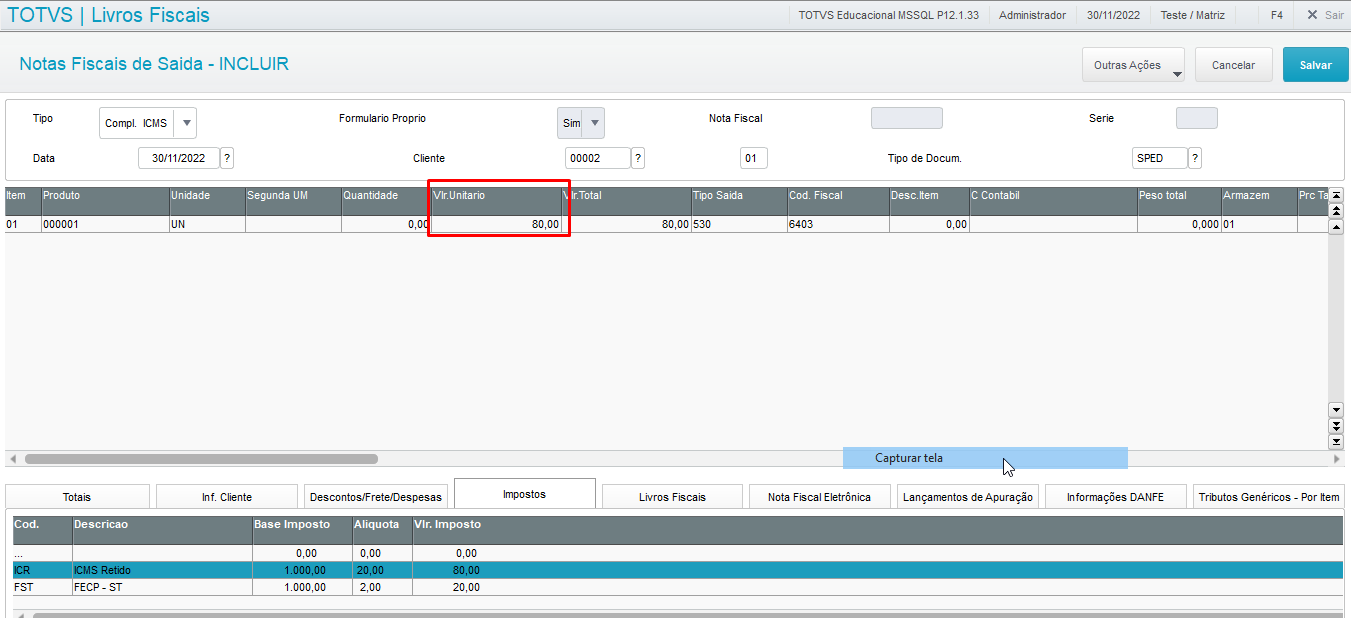
Task: Jump to last row using bottom grid arrow
Action: click(1335, 441)
